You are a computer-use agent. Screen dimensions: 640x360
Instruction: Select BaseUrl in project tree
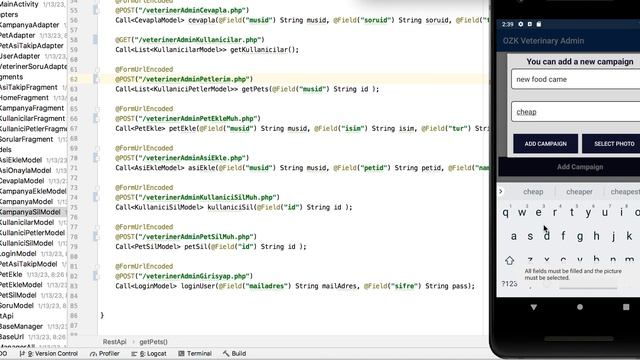(x=12, y=337)
